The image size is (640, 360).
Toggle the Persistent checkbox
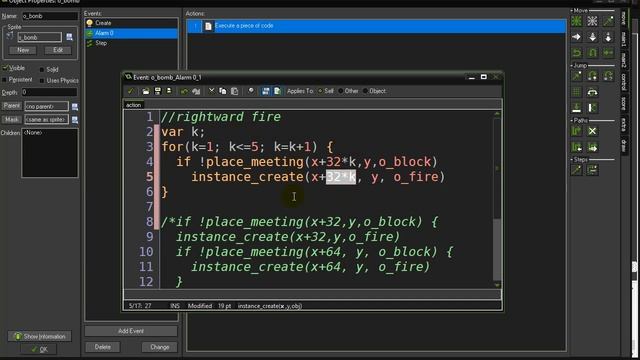point(5,80)
